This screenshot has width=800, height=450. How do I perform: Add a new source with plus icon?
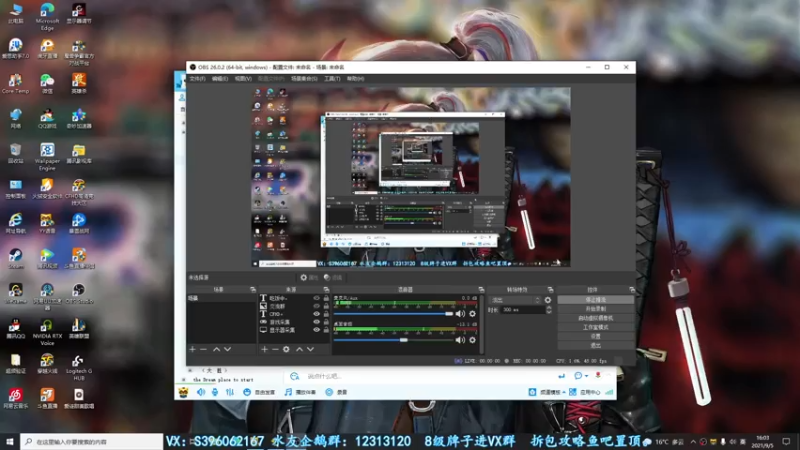point(264,349)
